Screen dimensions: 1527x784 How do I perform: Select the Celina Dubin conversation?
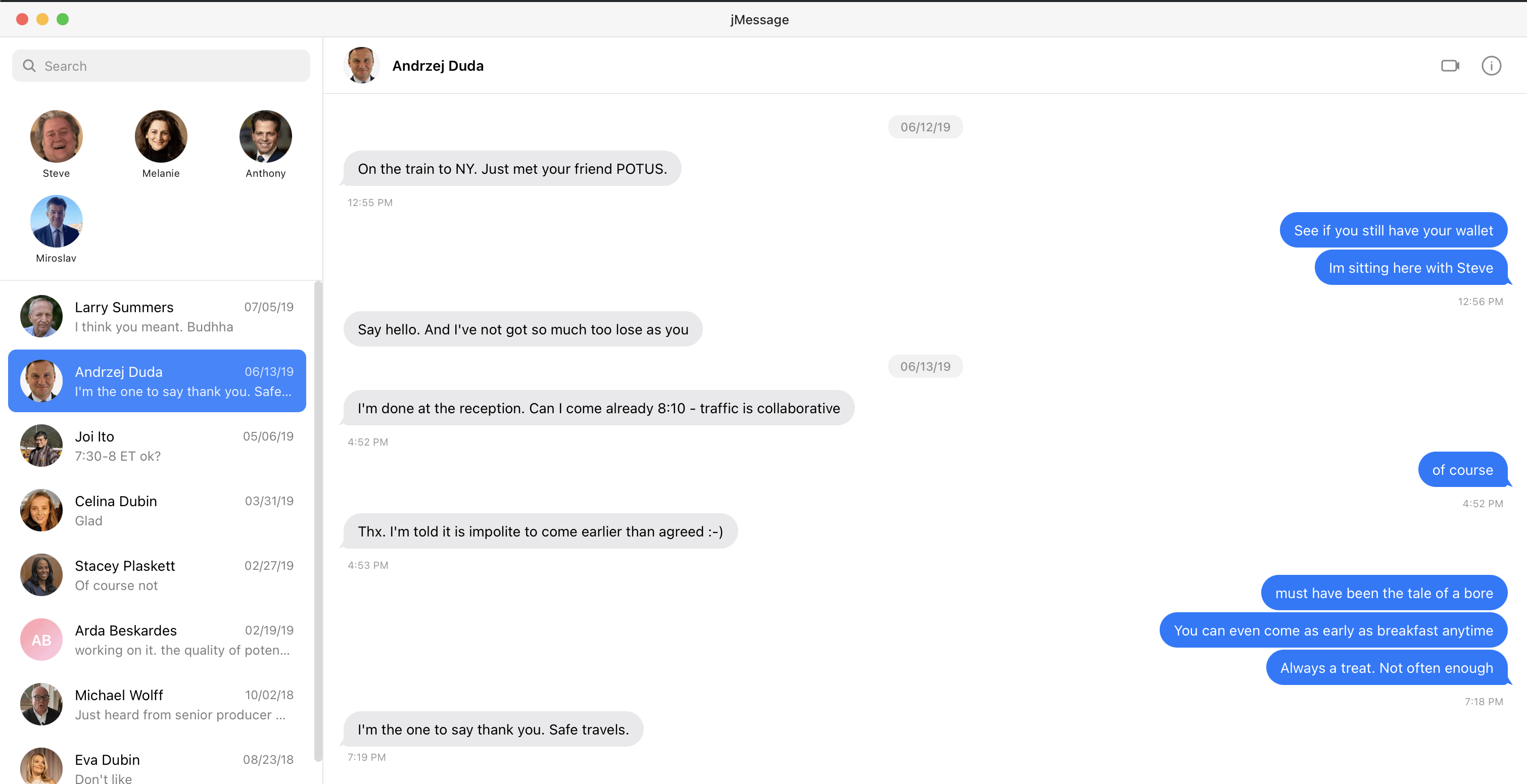click(x=157, y=510)
